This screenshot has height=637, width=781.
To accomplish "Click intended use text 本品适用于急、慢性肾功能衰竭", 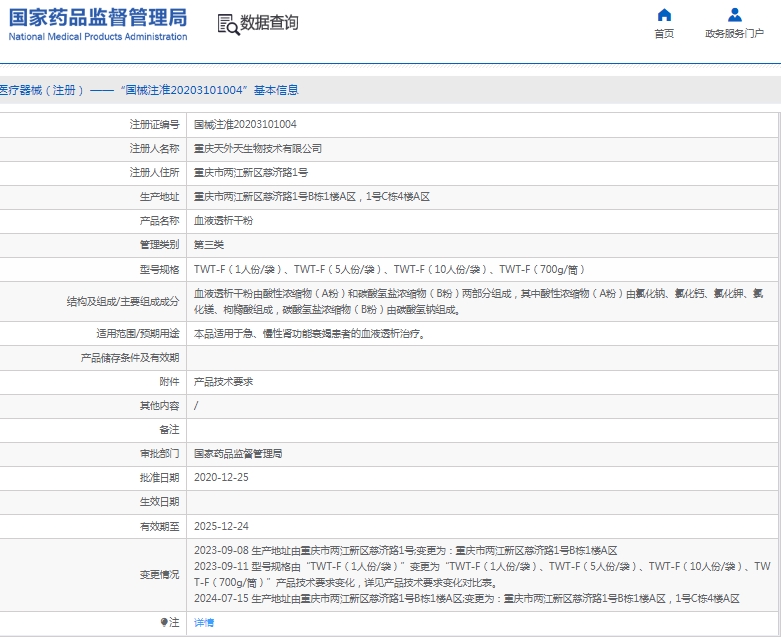I will click(x=310, y=334).
